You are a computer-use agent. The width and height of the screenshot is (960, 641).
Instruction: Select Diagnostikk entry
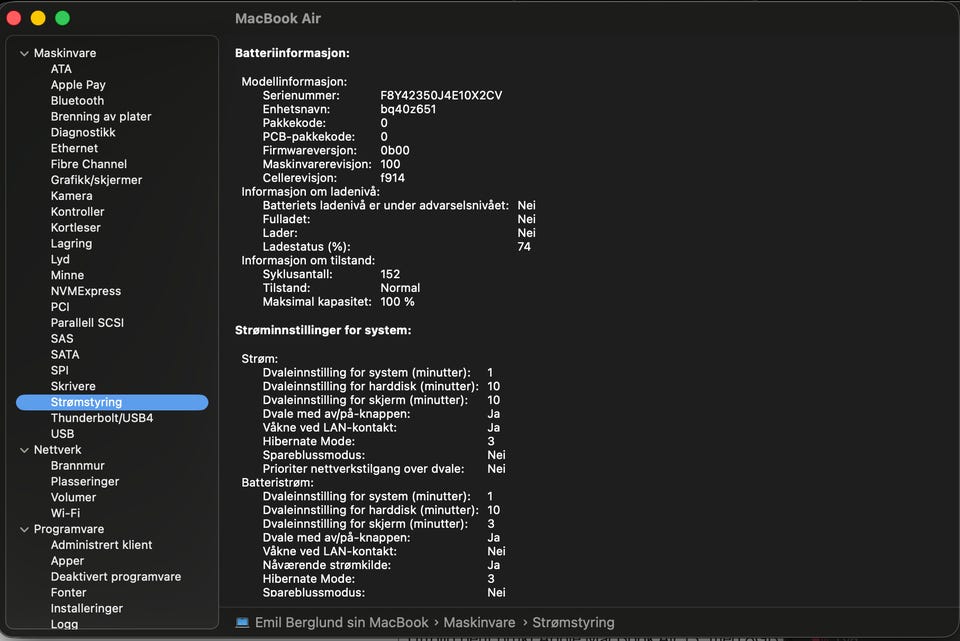pyautogui.click(x=83, y=133)
